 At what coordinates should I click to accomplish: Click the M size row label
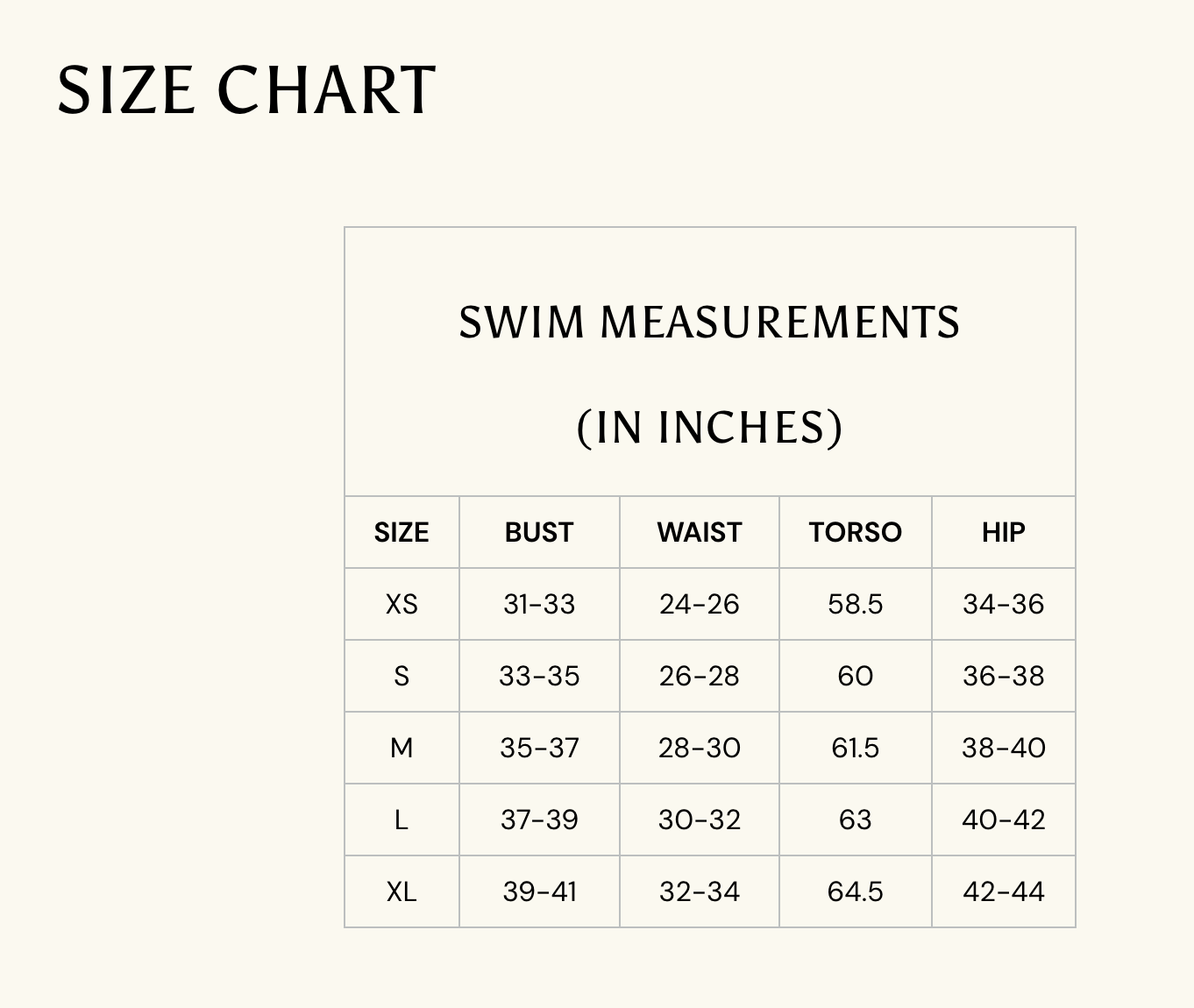tap(402, 748)
